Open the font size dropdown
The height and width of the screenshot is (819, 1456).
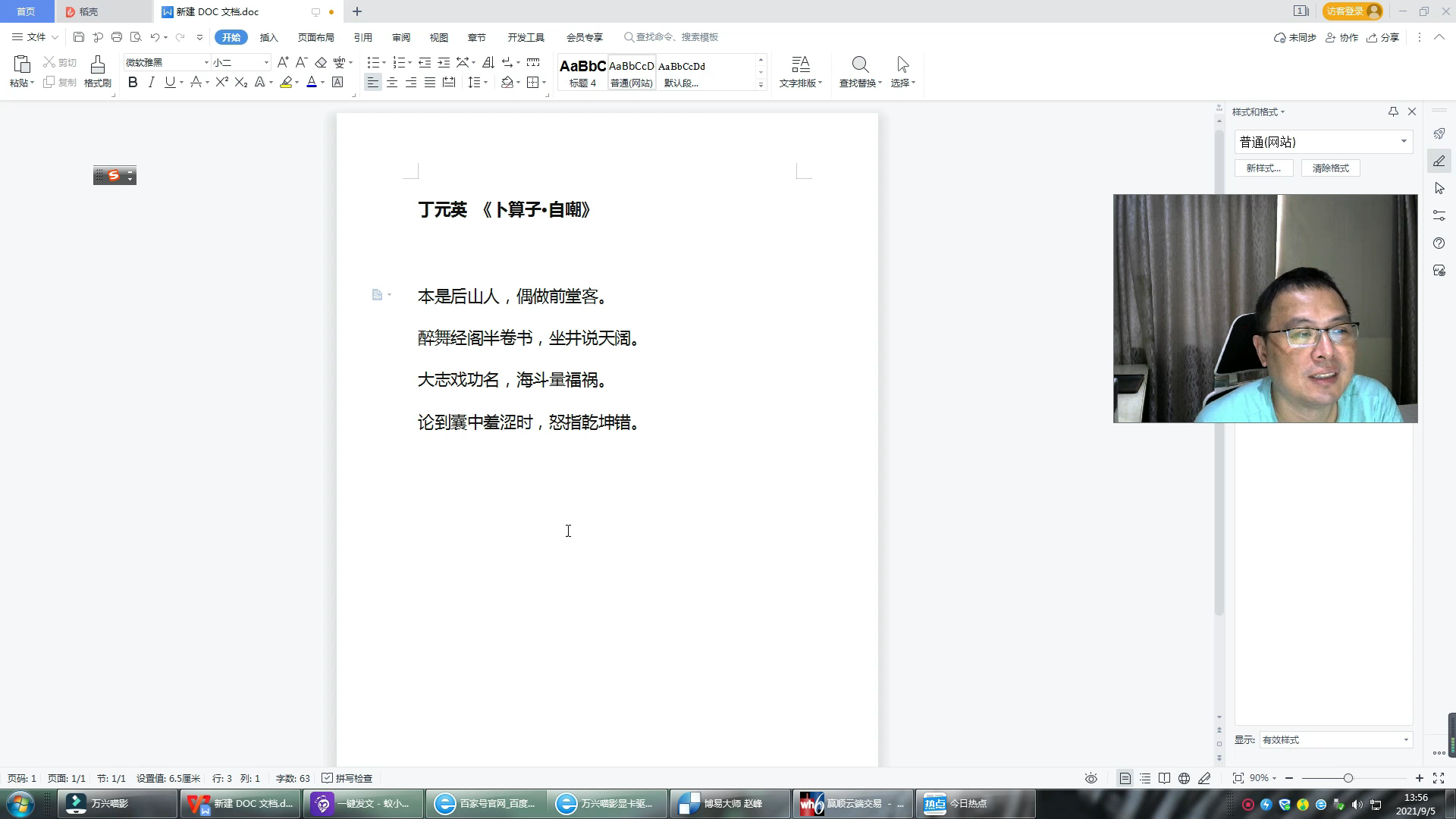pyautogui.click(x=266, y=62)
